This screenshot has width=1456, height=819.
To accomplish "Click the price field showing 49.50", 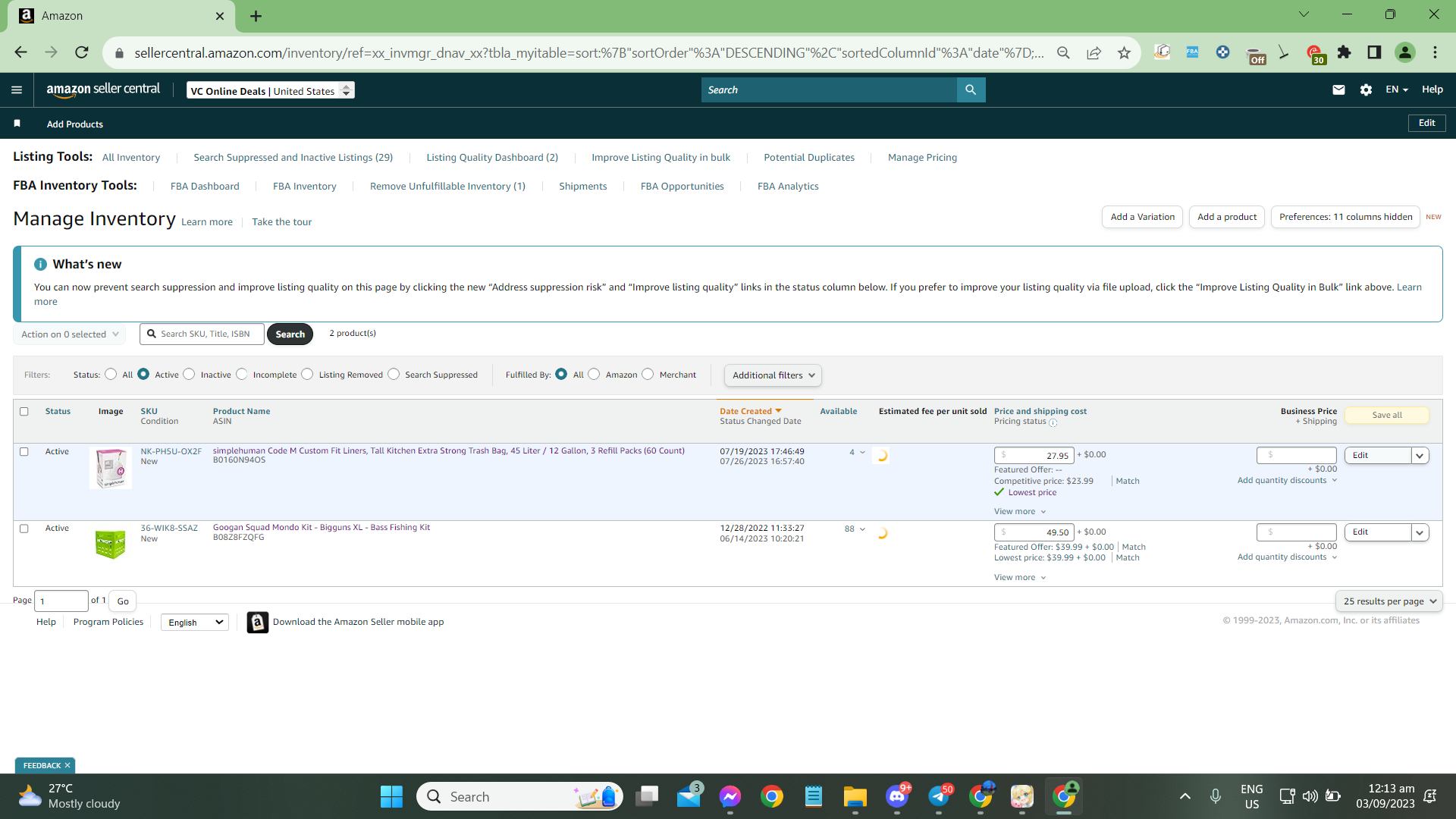I will tap(1034, 533).
